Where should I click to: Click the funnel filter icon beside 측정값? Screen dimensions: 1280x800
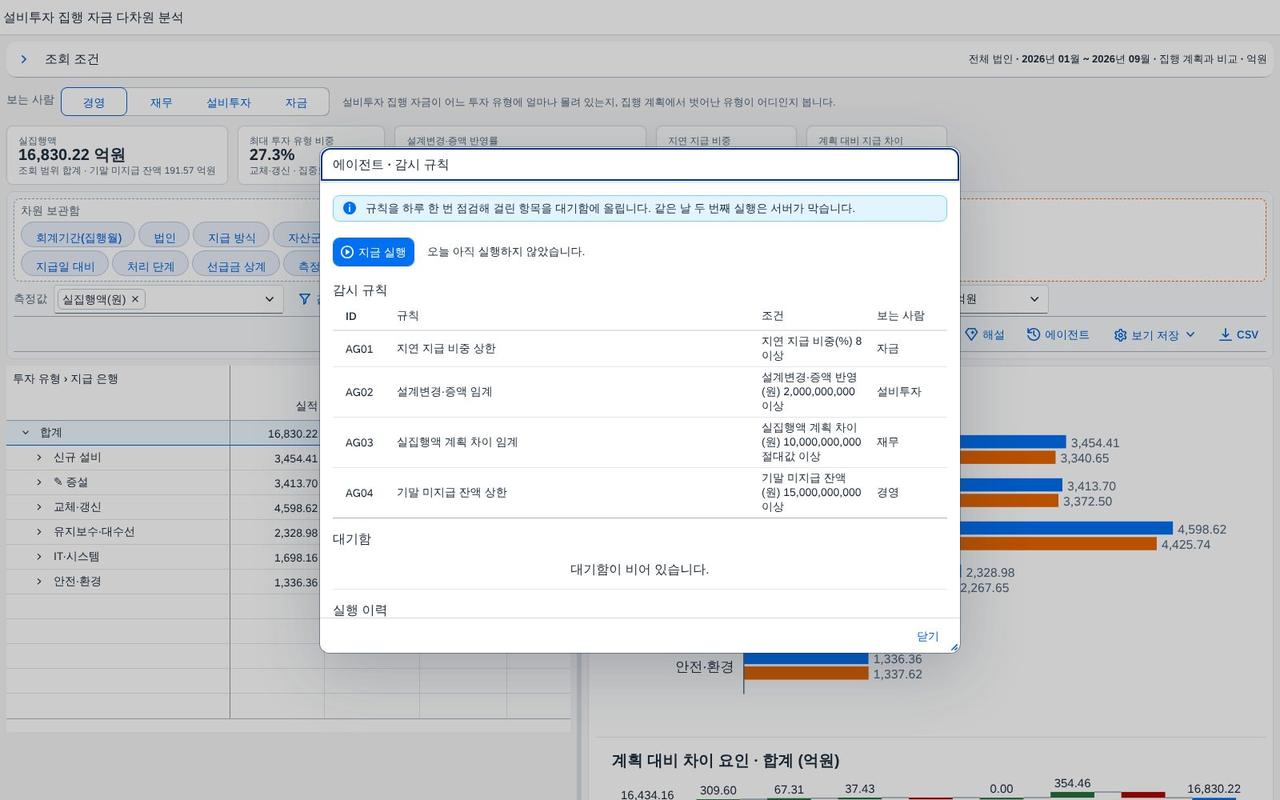tap(305, 299)
